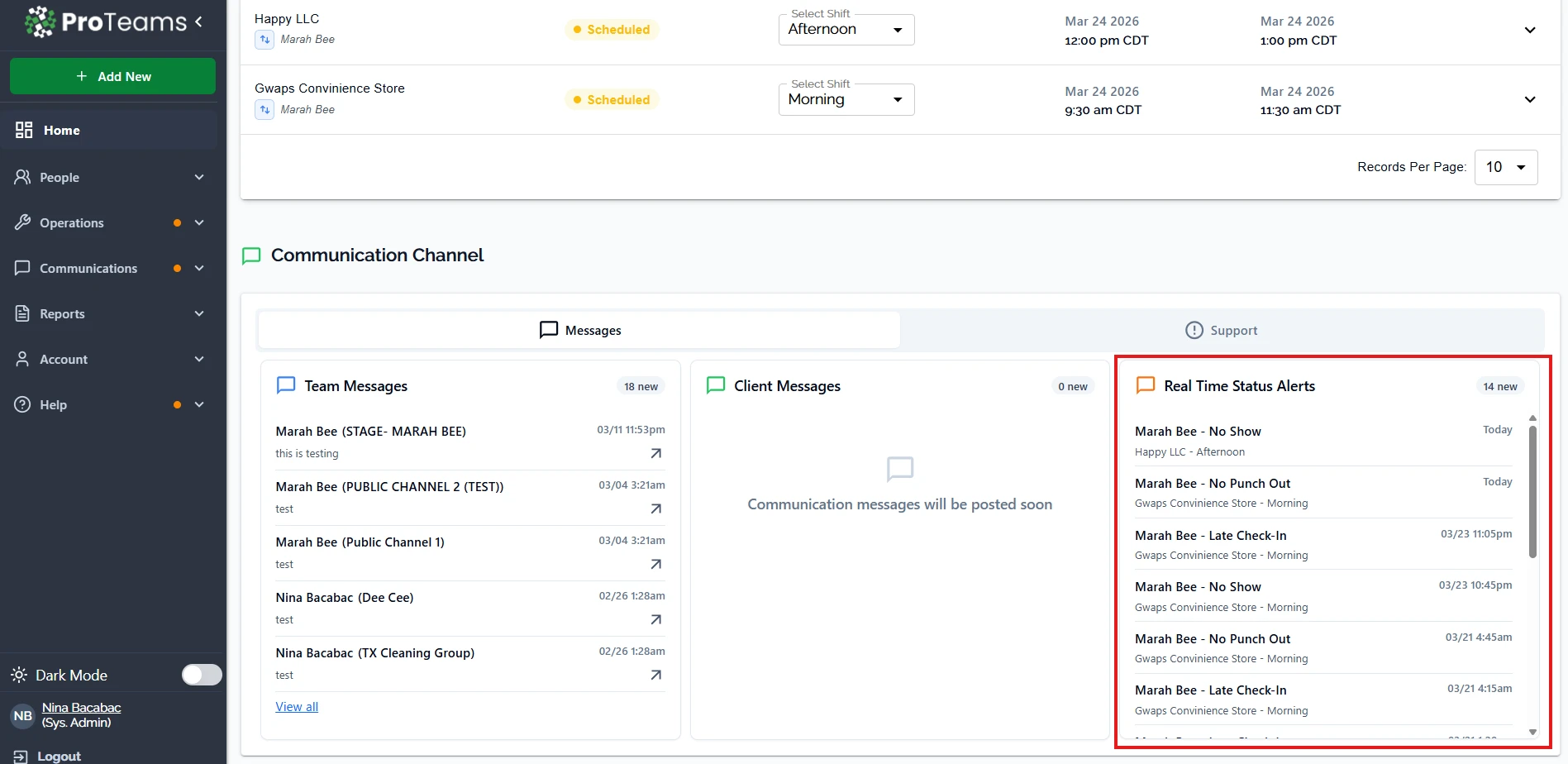Click the Real Time Status Alerts scrollbar
The height and width of the screenshot is (764, 1568).
[1532, 492]
